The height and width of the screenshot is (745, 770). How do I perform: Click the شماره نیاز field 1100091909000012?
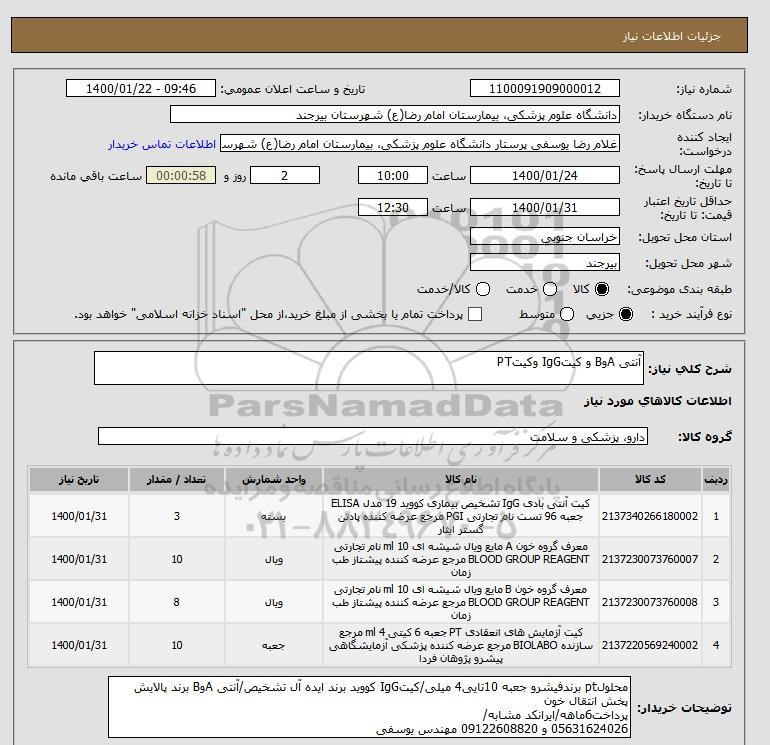tap(545, 88)
